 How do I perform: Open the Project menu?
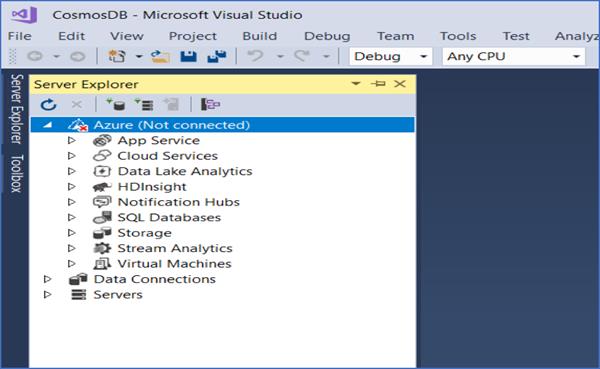click(193, 36)
